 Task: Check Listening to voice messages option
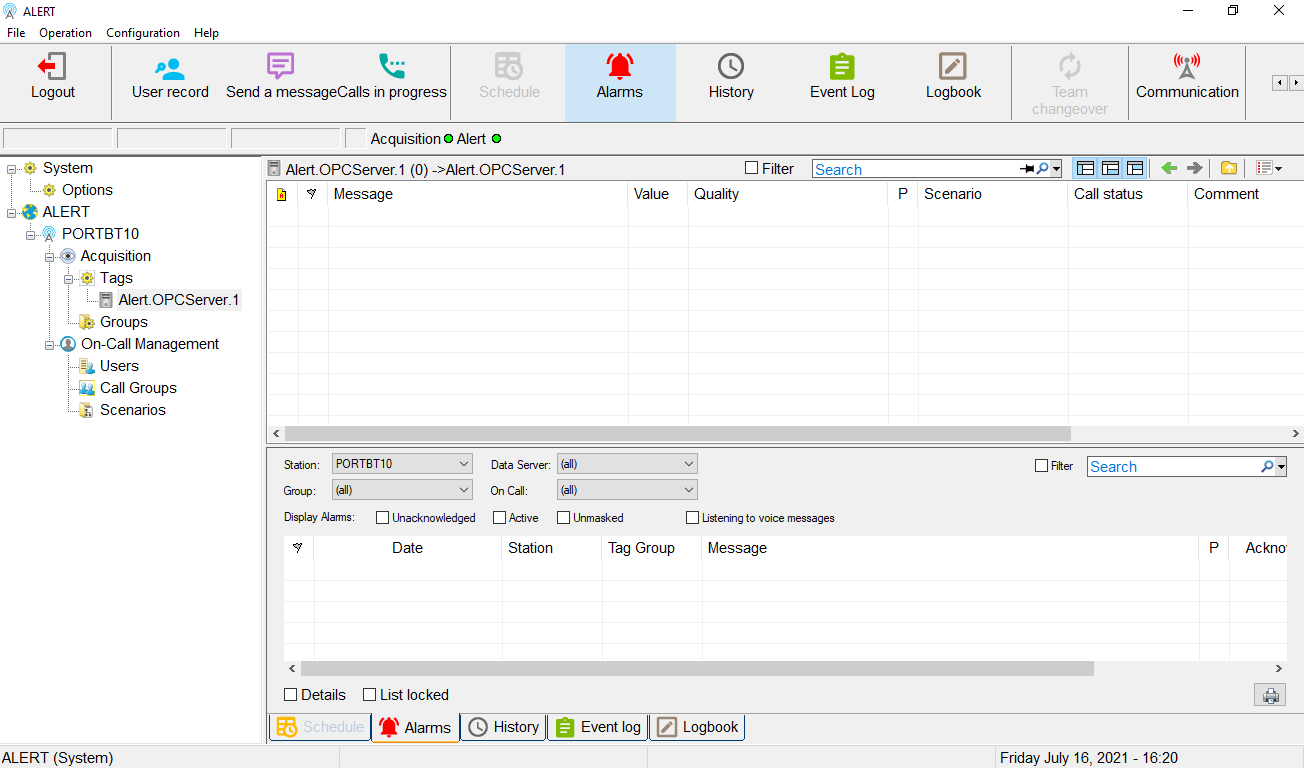coord(692,518)
